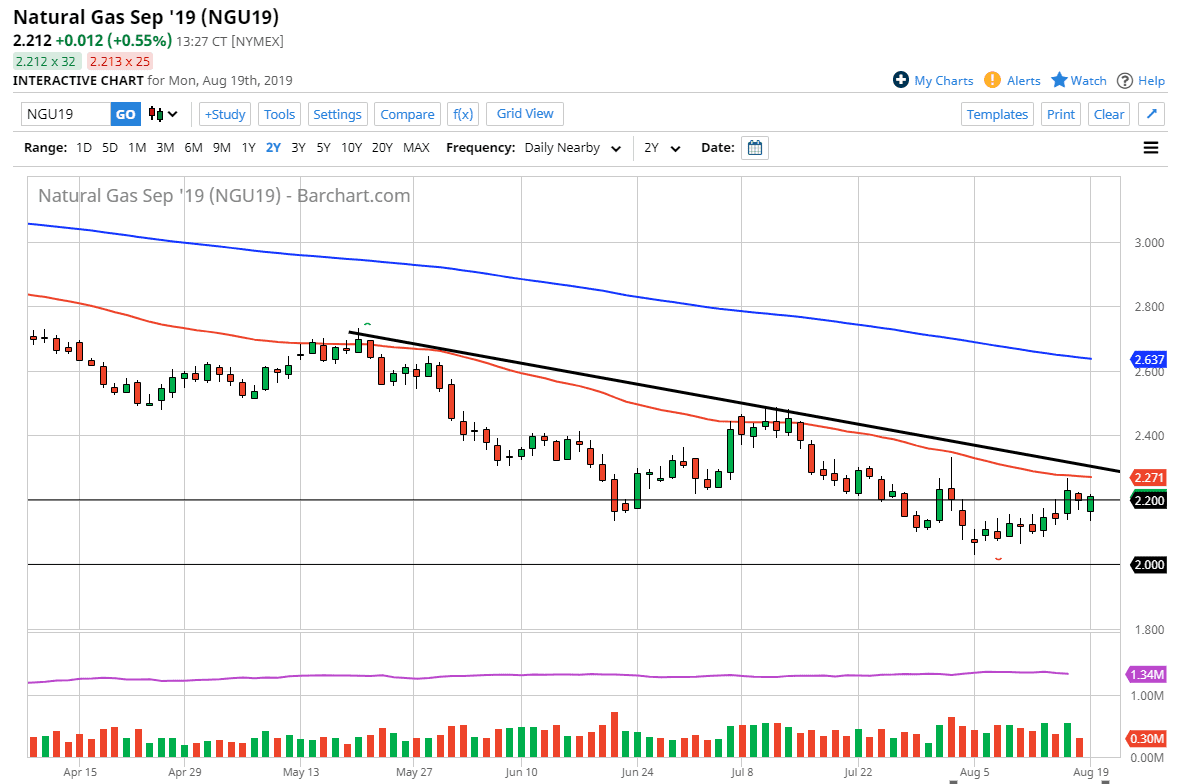Open the candlestick chart type selector

(x=163, y=114)
